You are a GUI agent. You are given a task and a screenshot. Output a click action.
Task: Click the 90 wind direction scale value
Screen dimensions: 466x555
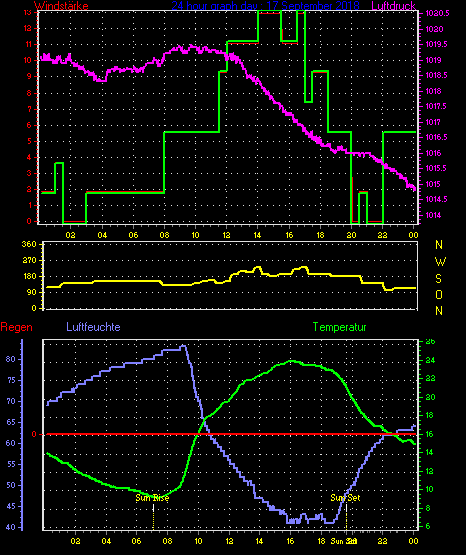31,292
